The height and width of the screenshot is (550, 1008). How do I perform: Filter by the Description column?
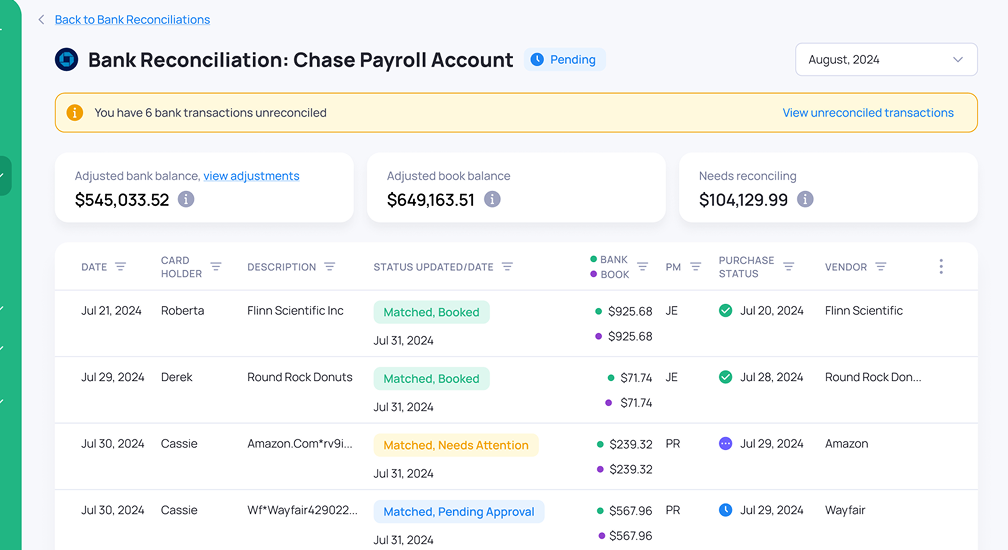330,267
